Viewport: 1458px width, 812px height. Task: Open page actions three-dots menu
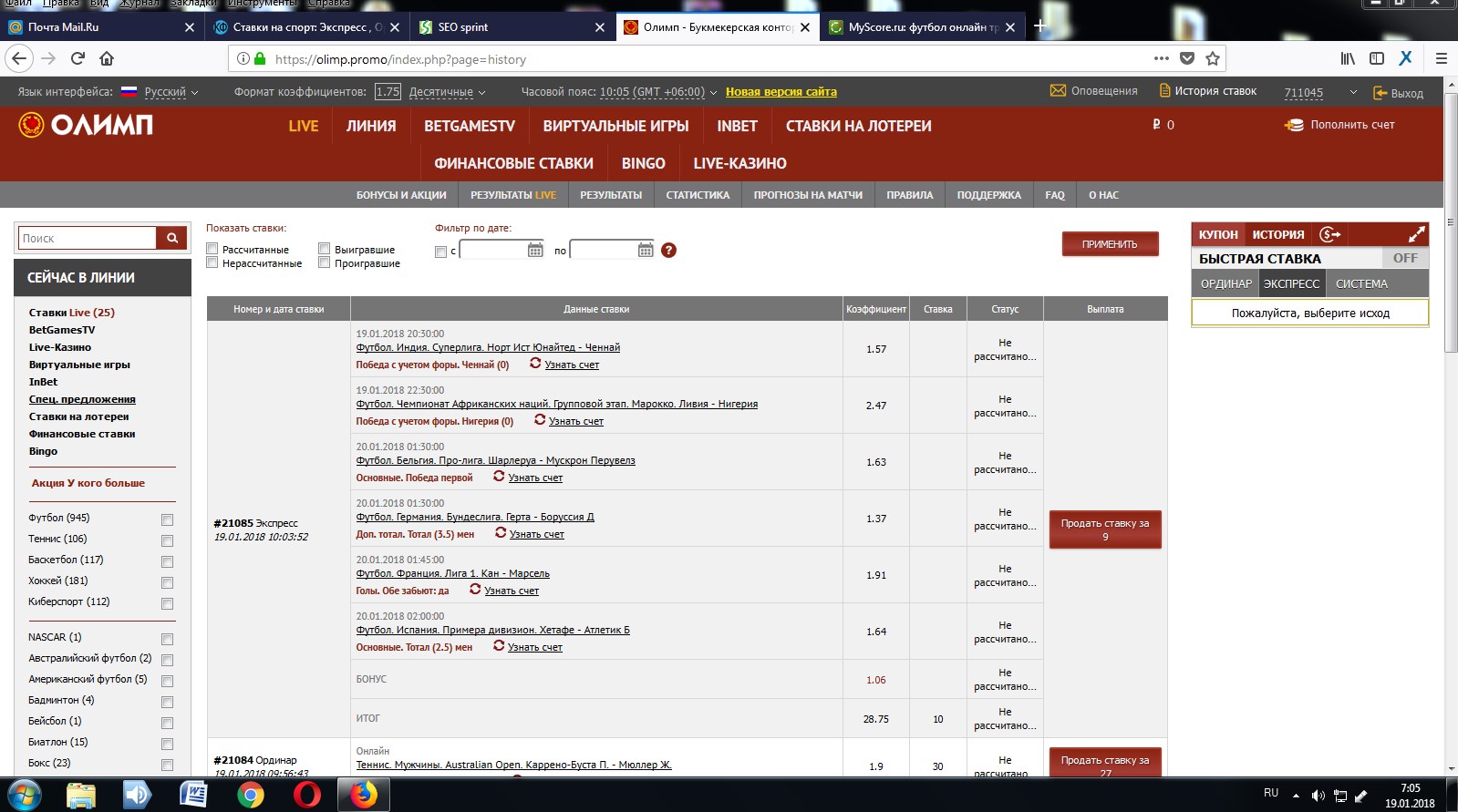click(1161, 59)
